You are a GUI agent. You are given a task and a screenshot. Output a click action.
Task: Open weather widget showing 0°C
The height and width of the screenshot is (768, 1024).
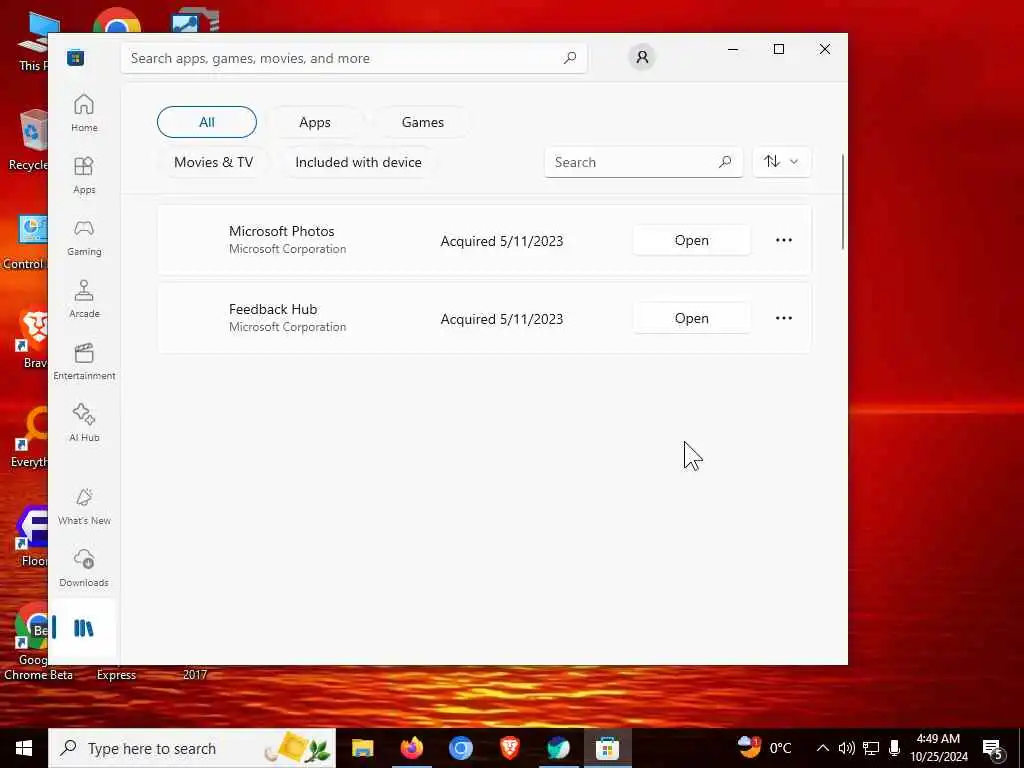tap(765, 748)
